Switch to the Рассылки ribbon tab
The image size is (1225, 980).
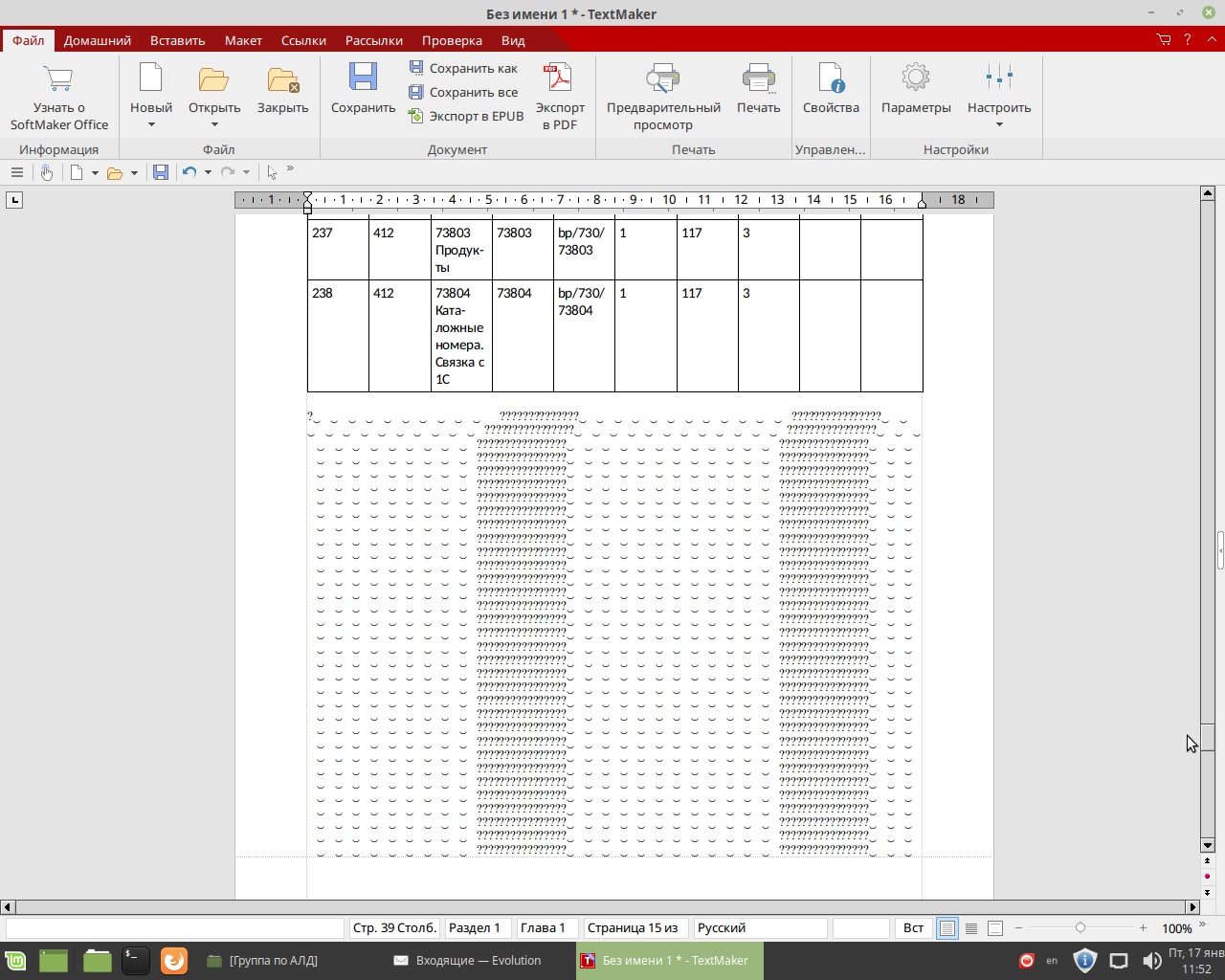pyautogui.click(x=373, y=40)
